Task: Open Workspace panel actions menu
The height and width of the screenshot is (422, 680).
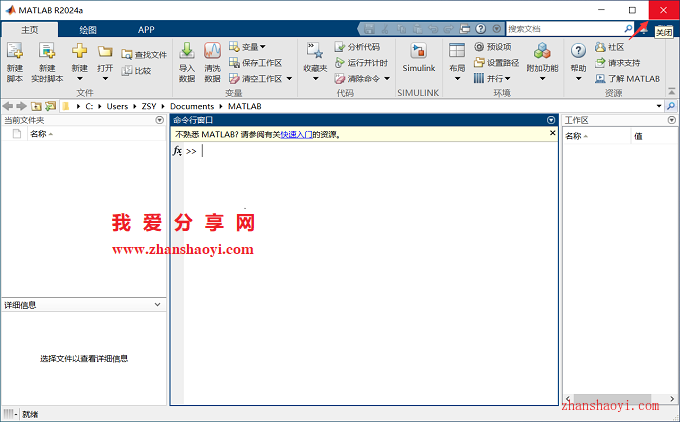Action: pos(672,120)
